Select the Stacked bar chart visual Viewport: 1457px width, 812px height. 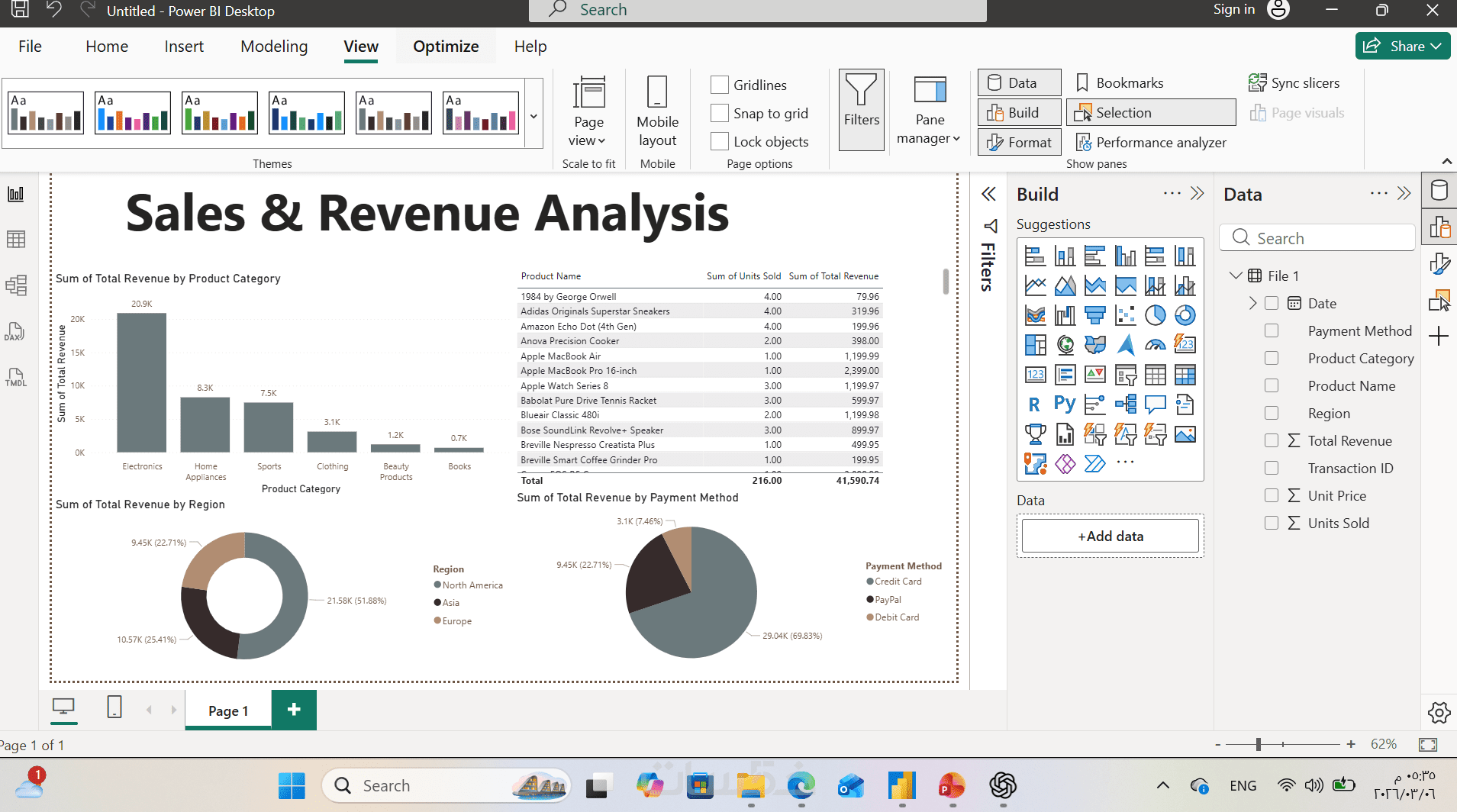(x=1035, y=256)
